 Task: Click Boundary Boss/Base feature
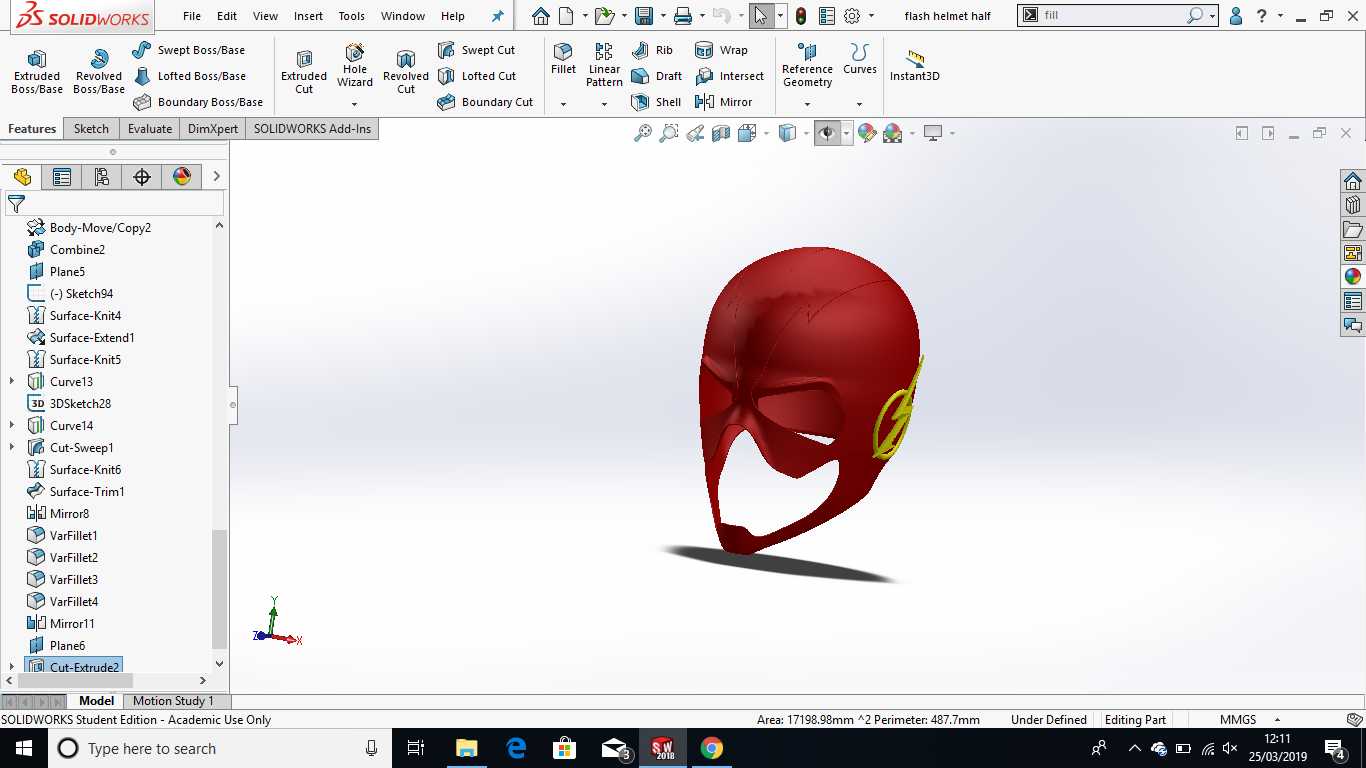point(198,102)
